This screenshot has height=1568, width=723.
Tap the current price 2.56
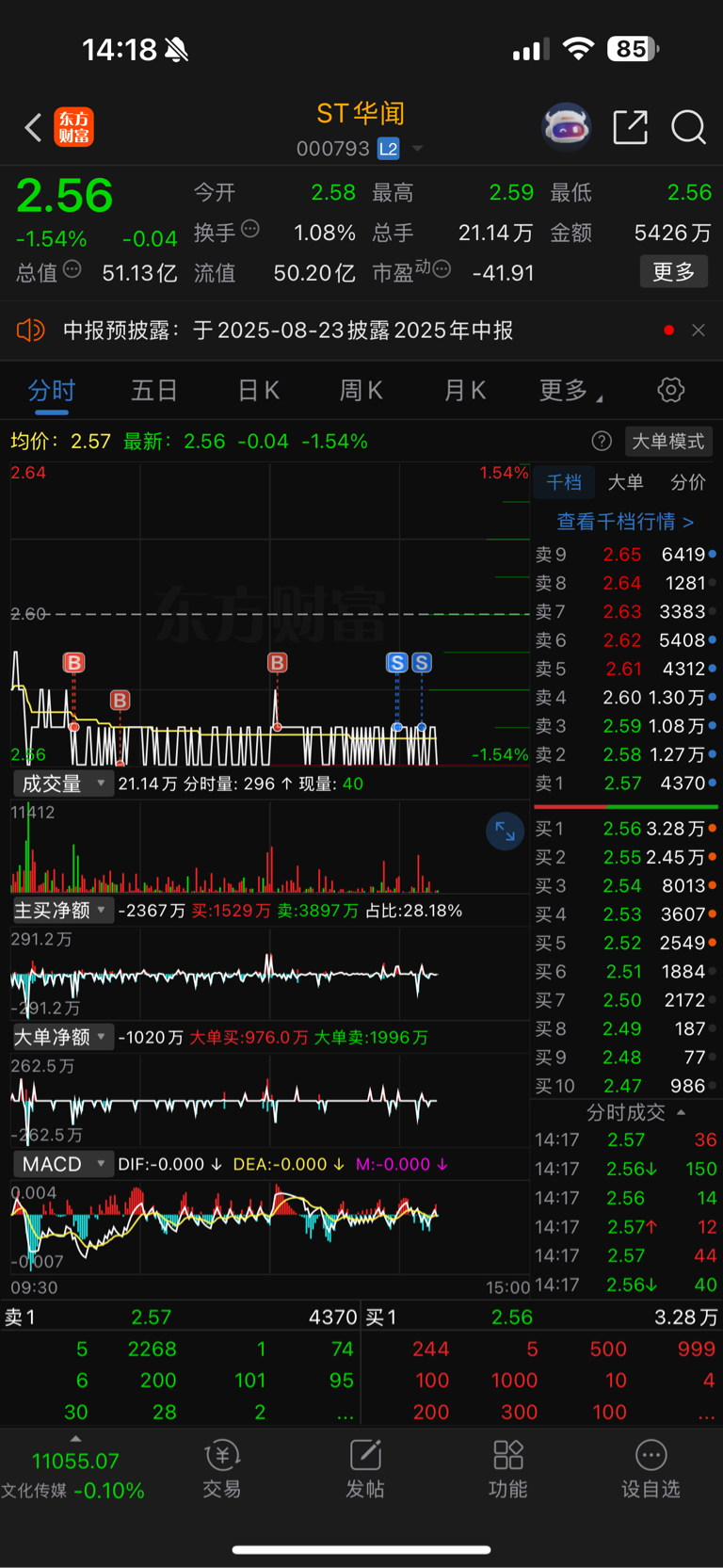tap(65, 196)
